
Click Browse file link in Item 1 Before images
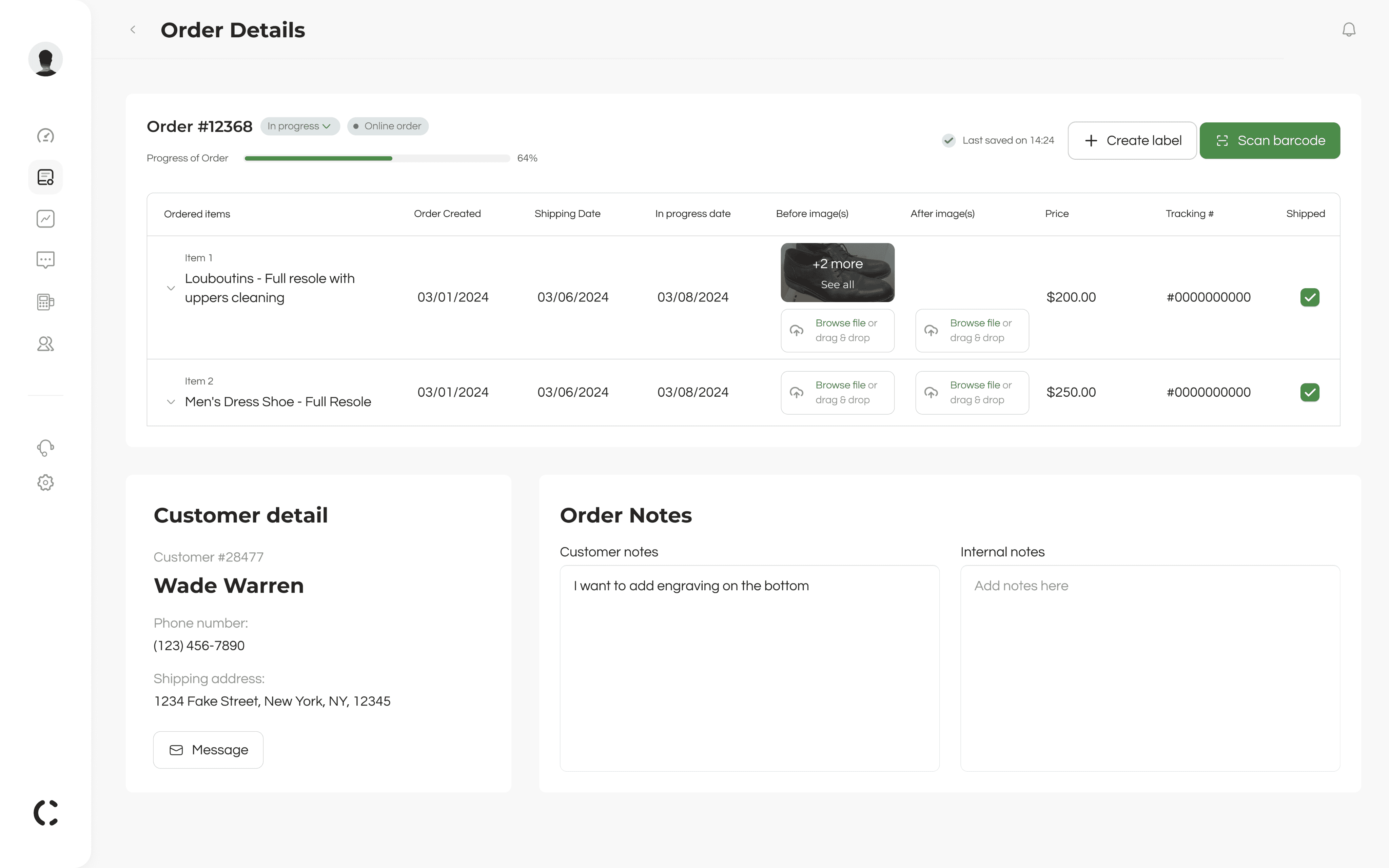840,323
